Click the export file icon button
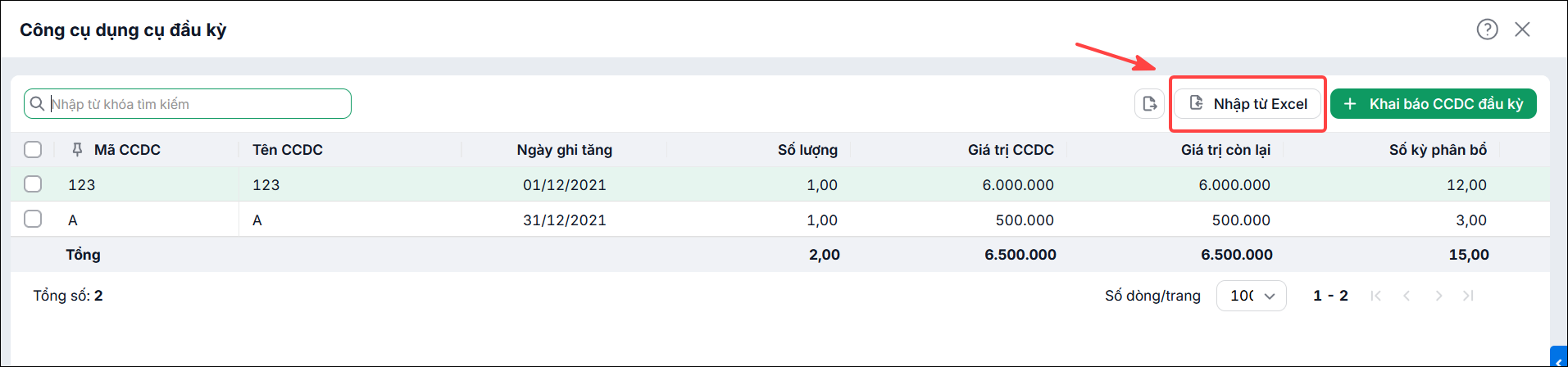 [1149, 104]
